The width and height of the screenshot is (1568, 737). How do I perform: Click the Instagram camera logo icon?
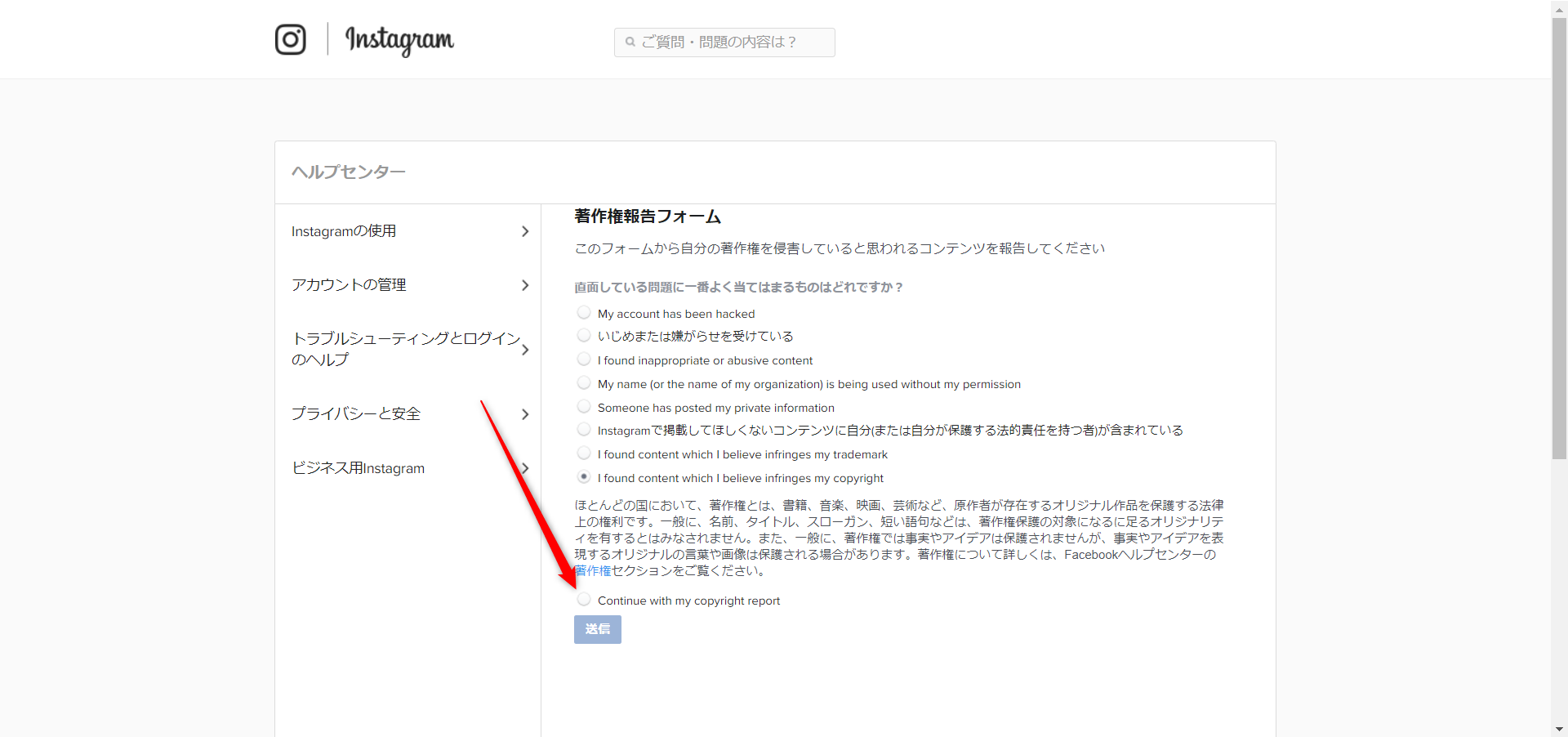[291, 39]
